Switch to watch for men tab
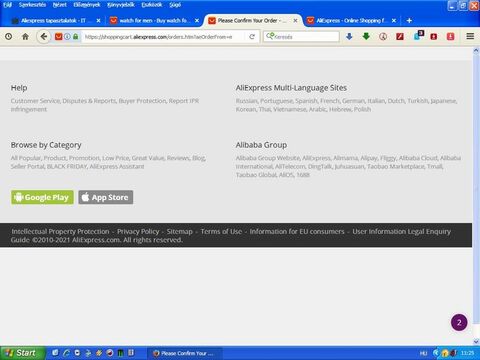The height and width of the screenshot is (360, 480). 155,21
